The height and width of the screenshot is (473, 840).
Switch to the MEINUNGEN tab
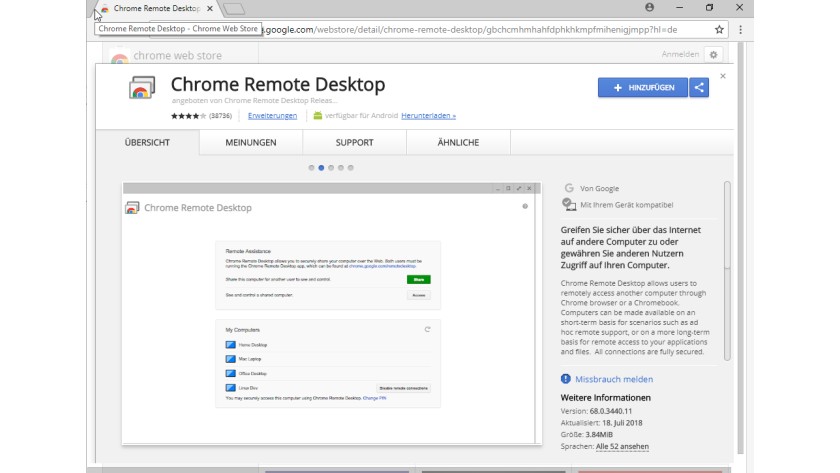pos(251,142)
